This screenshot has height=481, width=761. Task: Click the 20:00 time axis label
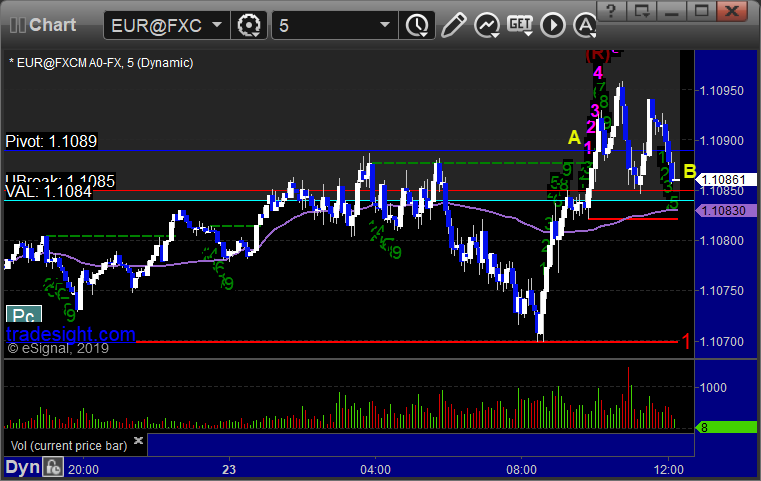click(83, 470)
